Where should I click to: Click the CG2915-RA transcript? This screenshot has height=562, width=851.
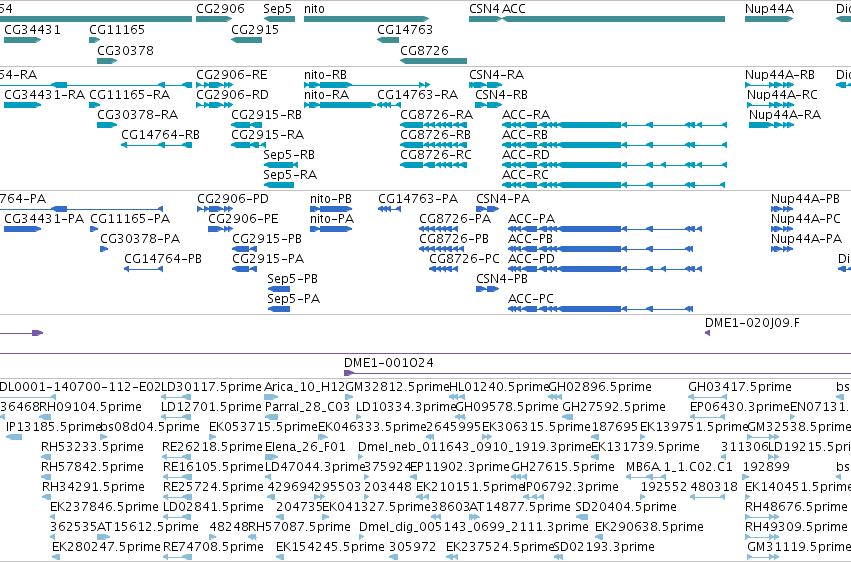tap(249, 145)
